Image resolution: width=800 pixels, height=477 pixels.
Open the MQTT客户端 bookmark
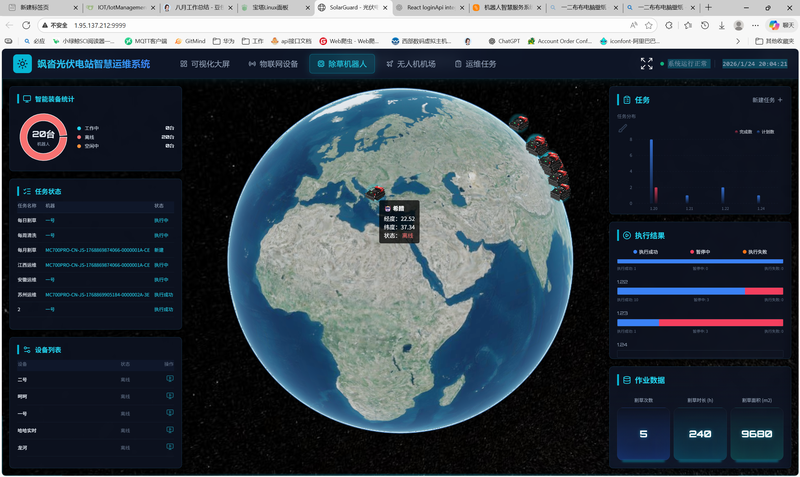point(146,41)
